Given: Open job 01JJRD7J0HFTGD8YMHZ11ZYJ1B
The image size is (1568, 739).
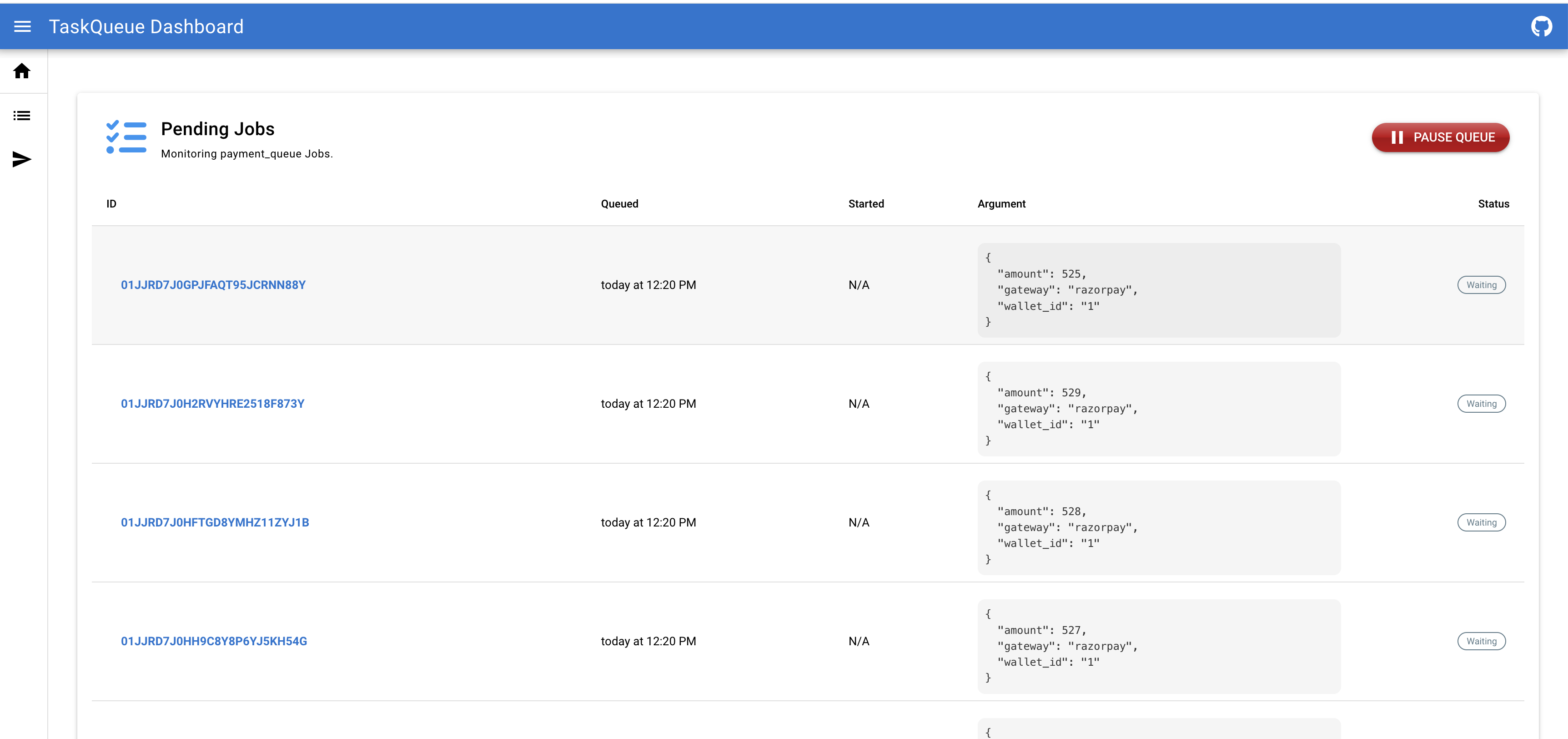Looking at the screenshot, I should pos(215,523).
